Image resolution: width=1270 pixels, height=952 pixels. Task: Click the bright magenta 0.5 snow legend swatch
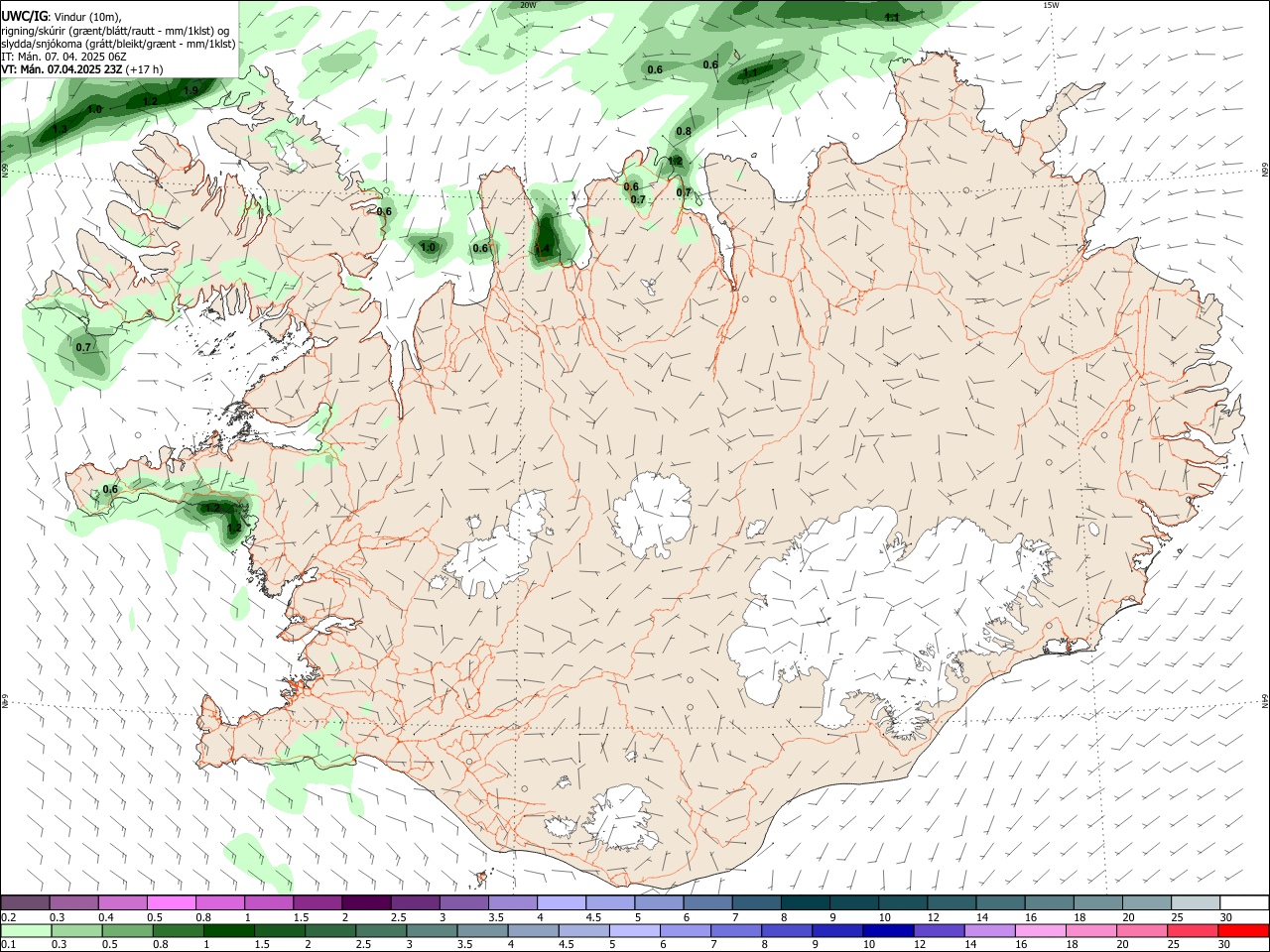point(171,902)
